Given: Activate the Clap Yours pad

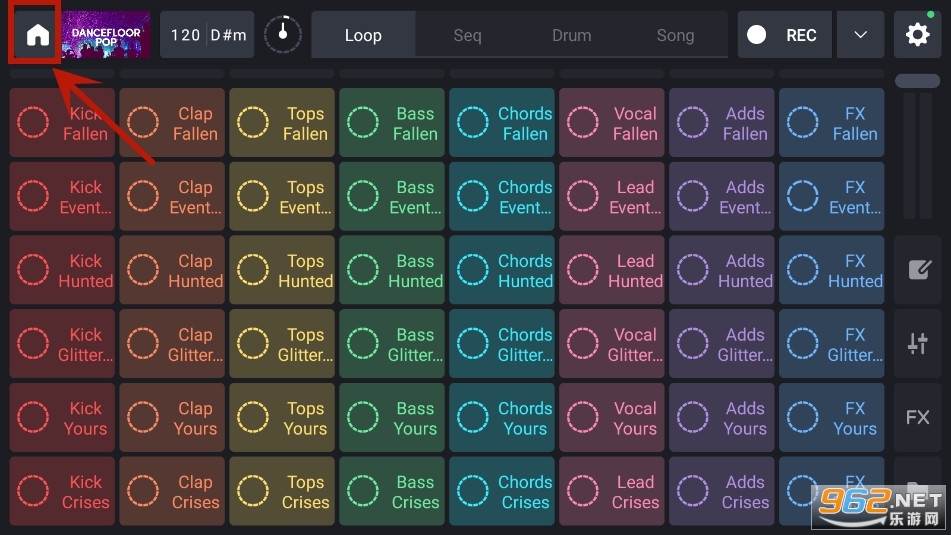Looking at the screenshot, I should click(x=172, y=417).
